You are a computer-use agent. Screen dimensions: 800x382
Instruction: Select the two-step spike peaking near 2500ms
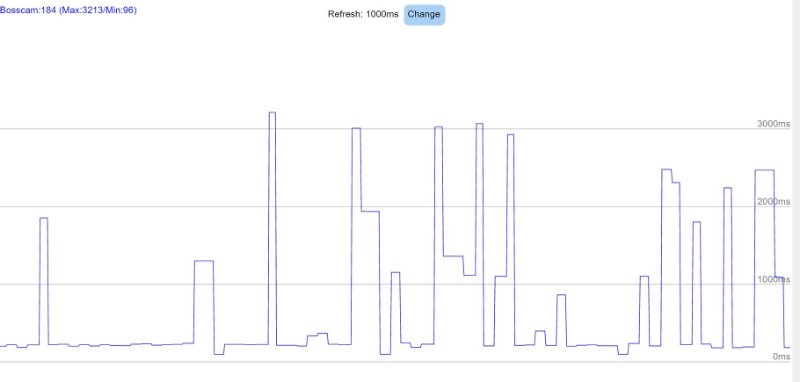point(671,257)
